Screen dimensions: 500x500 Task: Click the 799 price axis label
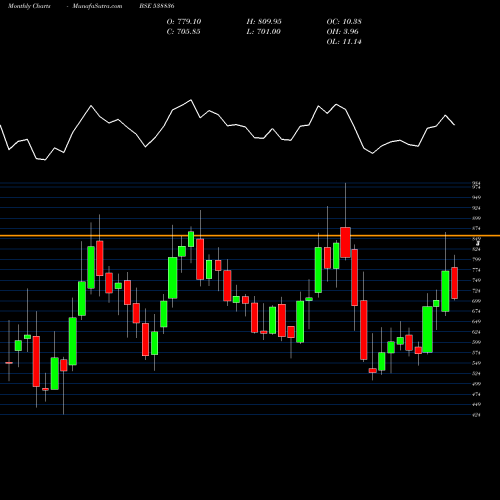[477, 259]
